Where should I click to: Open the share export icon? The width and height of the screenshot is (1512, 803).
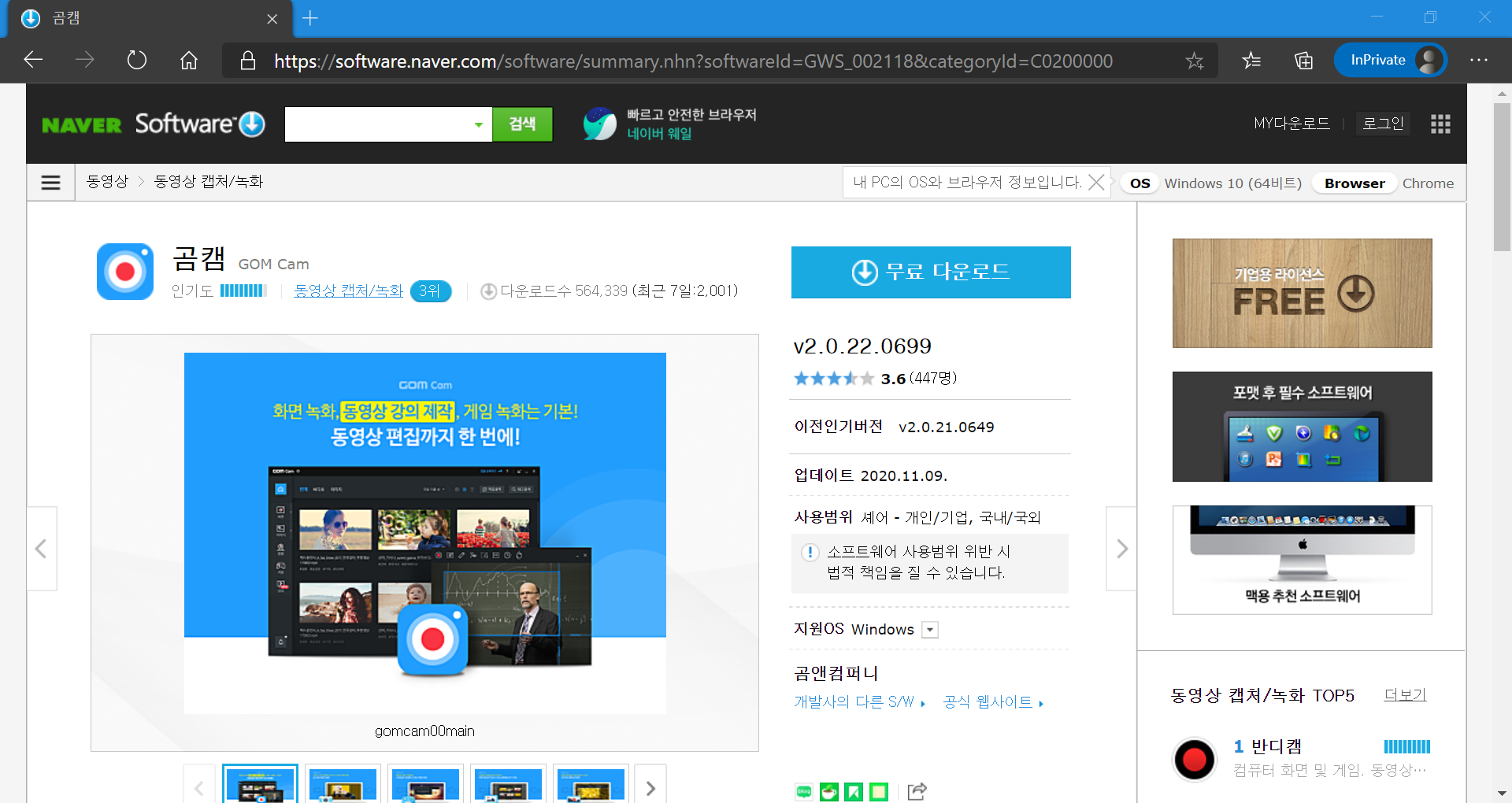pos(917,792)
